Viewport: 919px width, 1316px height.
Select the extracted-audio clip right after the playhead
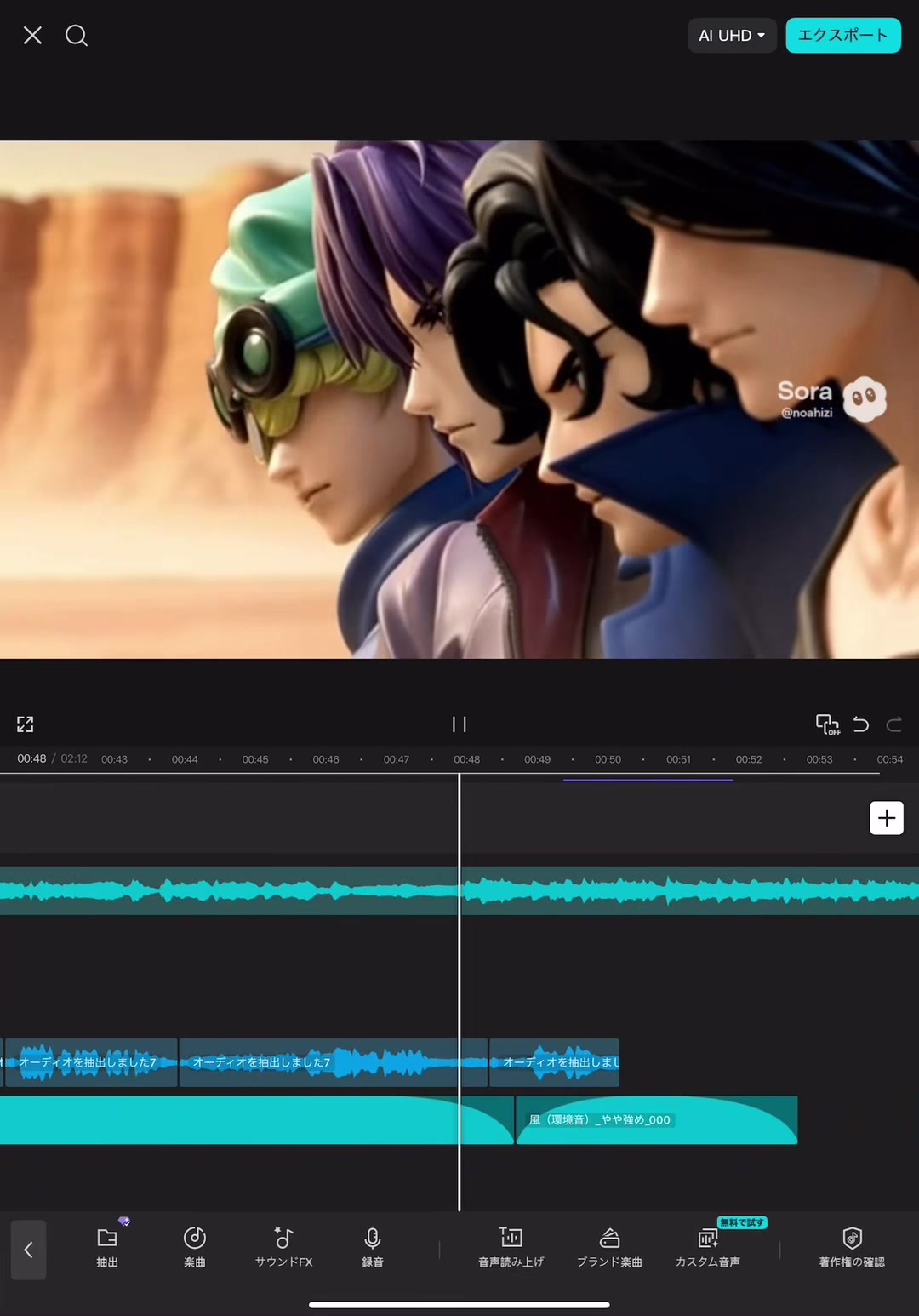554,1062
